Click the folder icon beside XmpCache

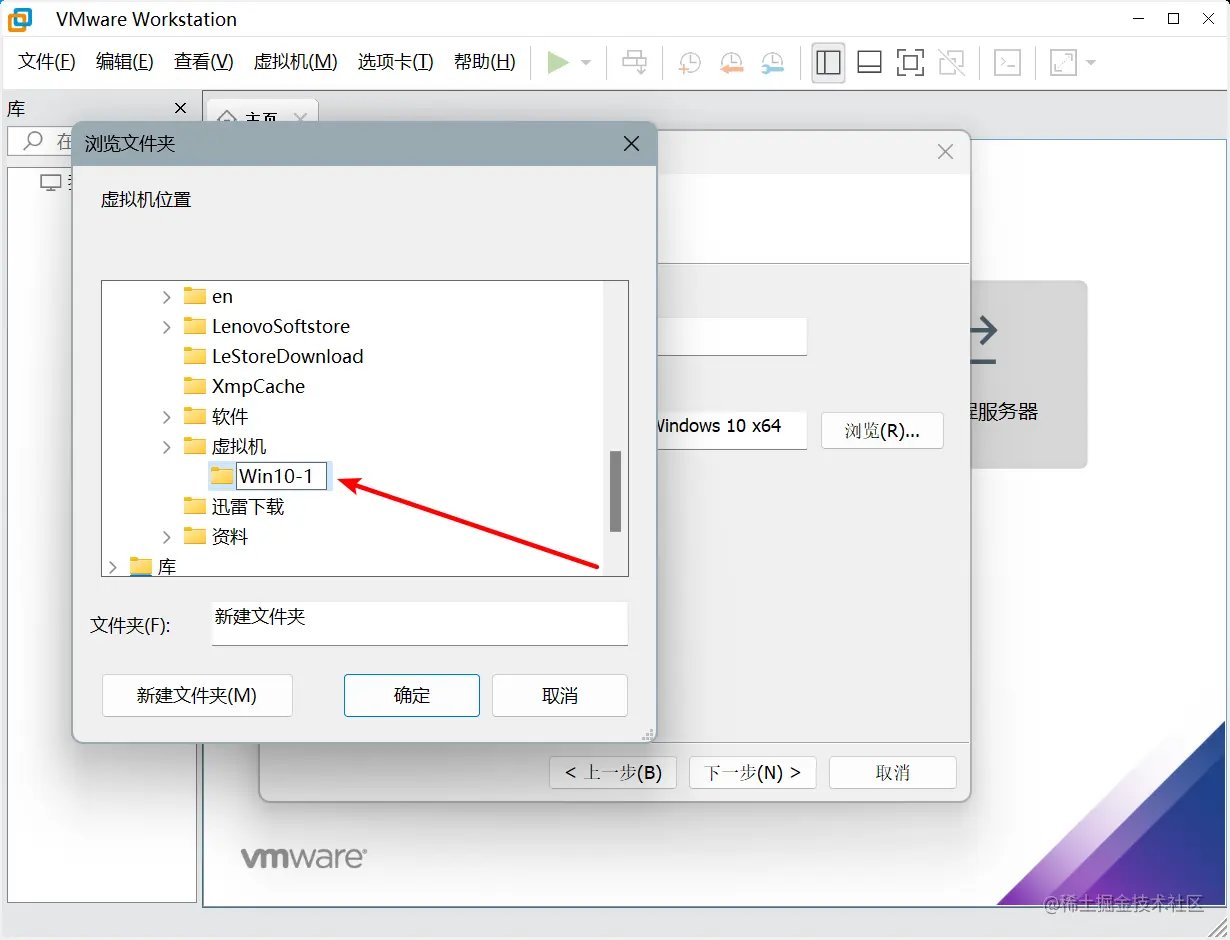[x=195, y=386]
